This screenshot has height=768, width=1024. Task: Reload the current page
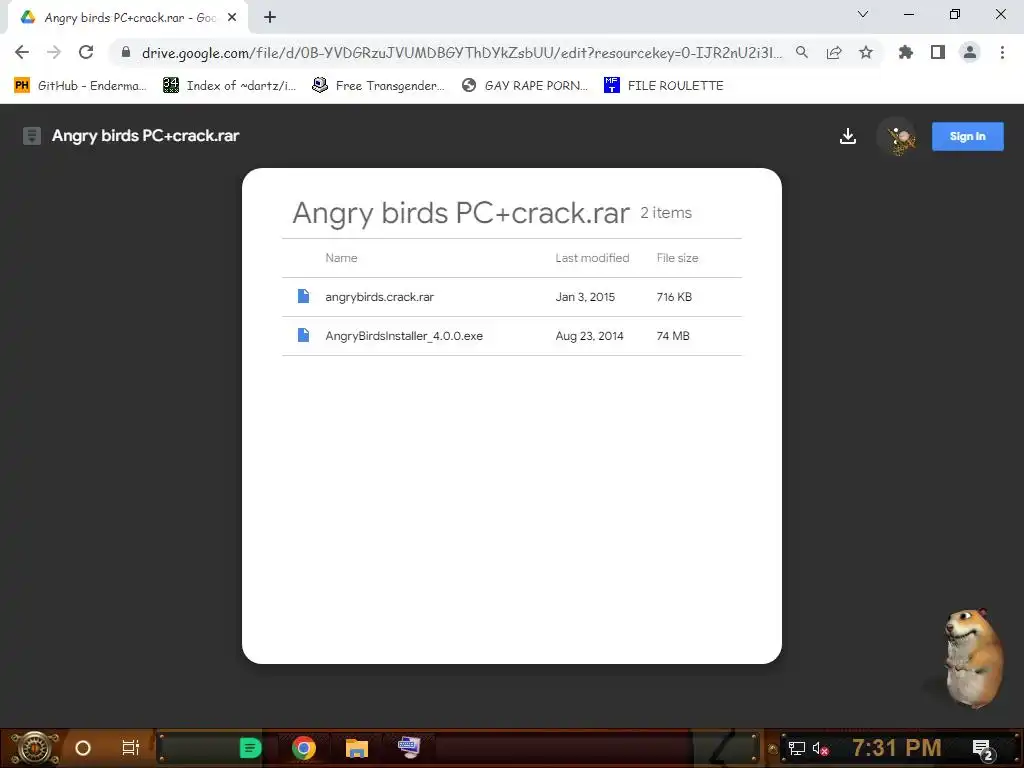(86, 52)
